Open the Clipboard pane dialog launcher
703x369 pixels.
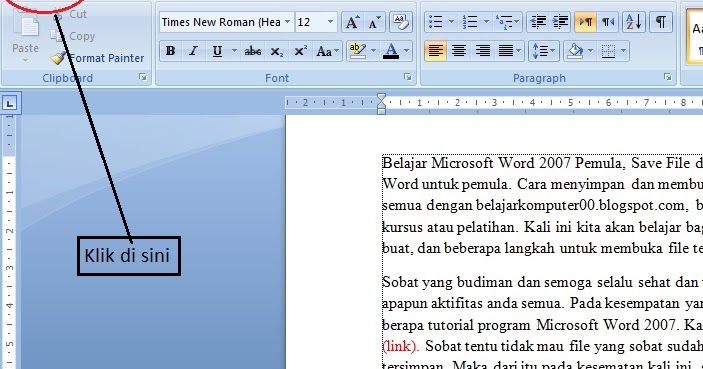[x=143, y=78]
